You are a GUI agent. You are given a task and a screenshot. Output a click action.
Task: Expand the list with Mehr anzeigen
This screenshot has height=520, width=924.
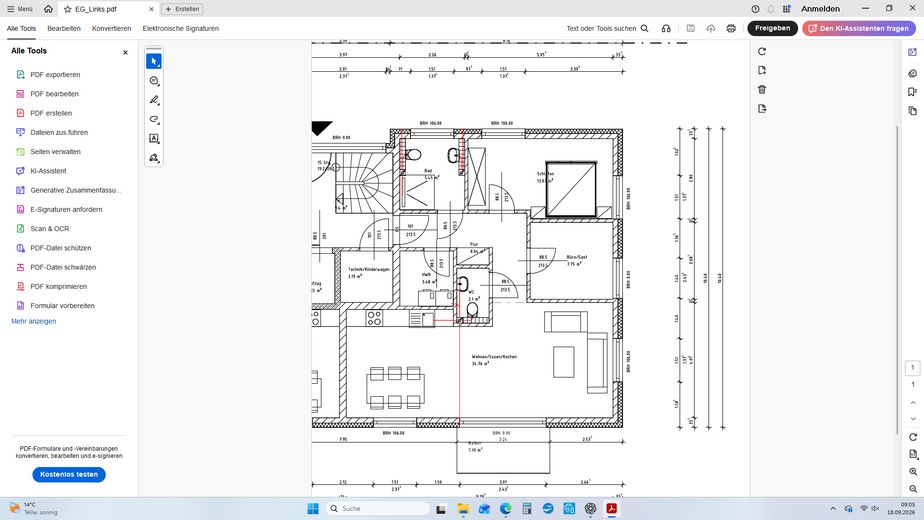point(34,321)
